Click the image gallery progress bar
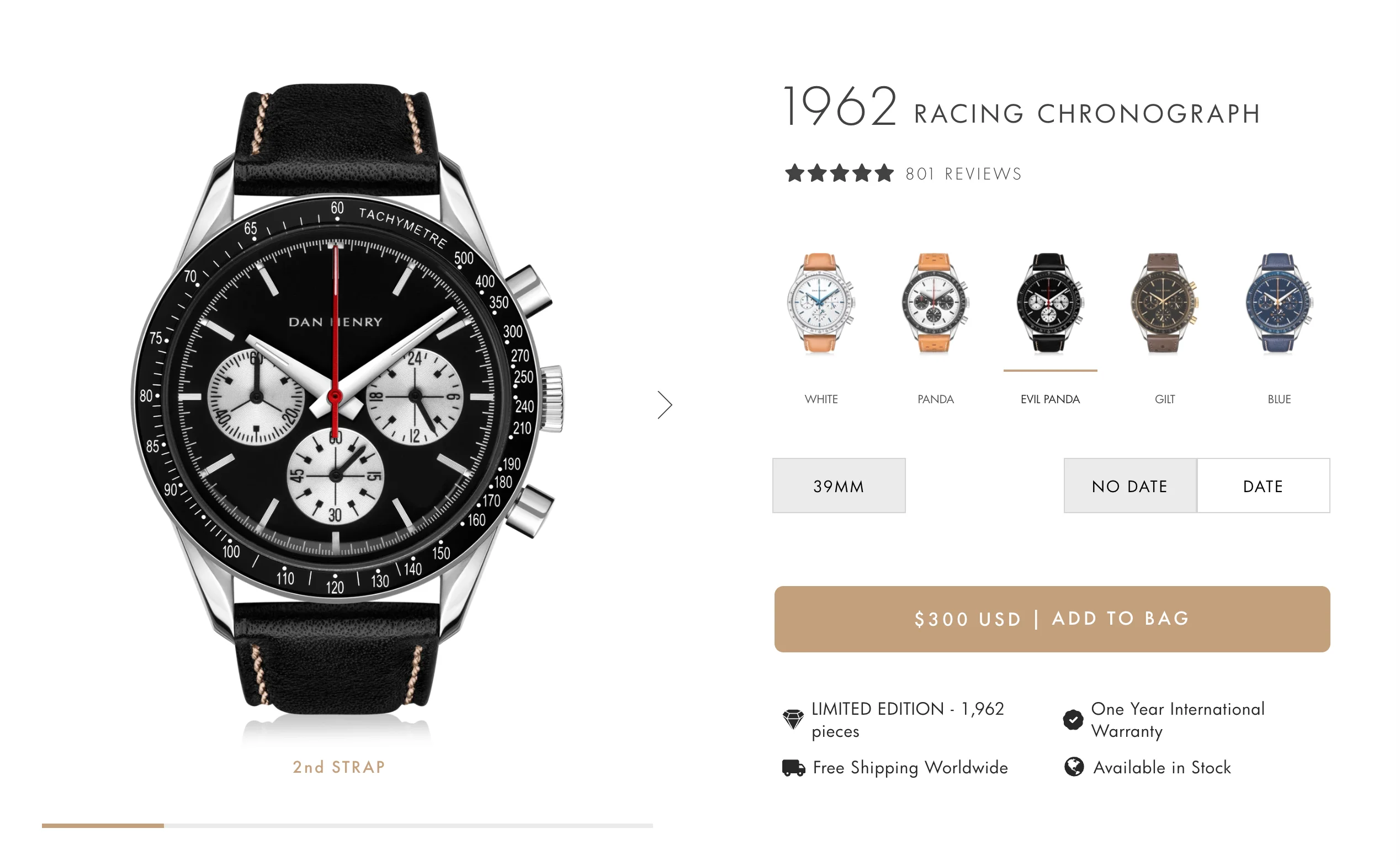 coord(347,826)
